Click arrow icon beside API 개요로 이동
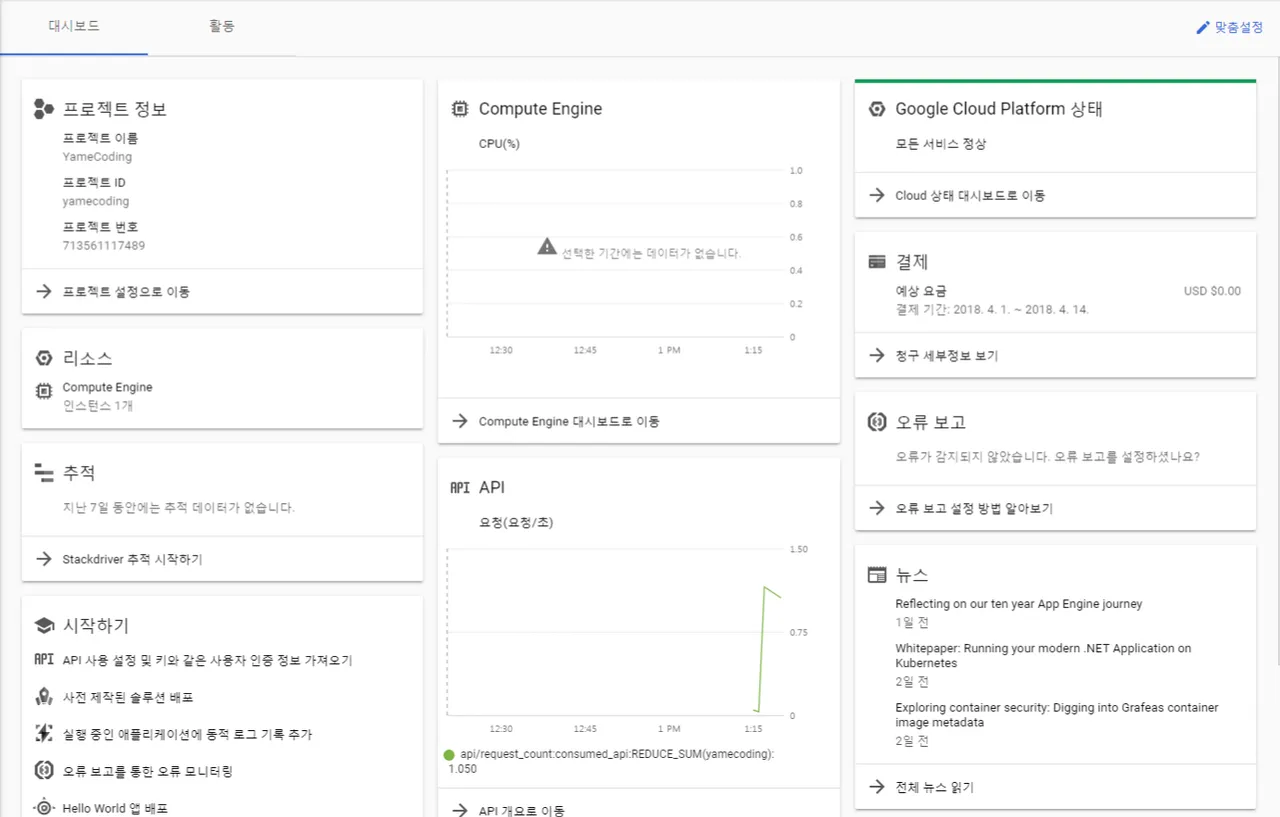This screenshot has height=817, width=1280. coord(460,811)
